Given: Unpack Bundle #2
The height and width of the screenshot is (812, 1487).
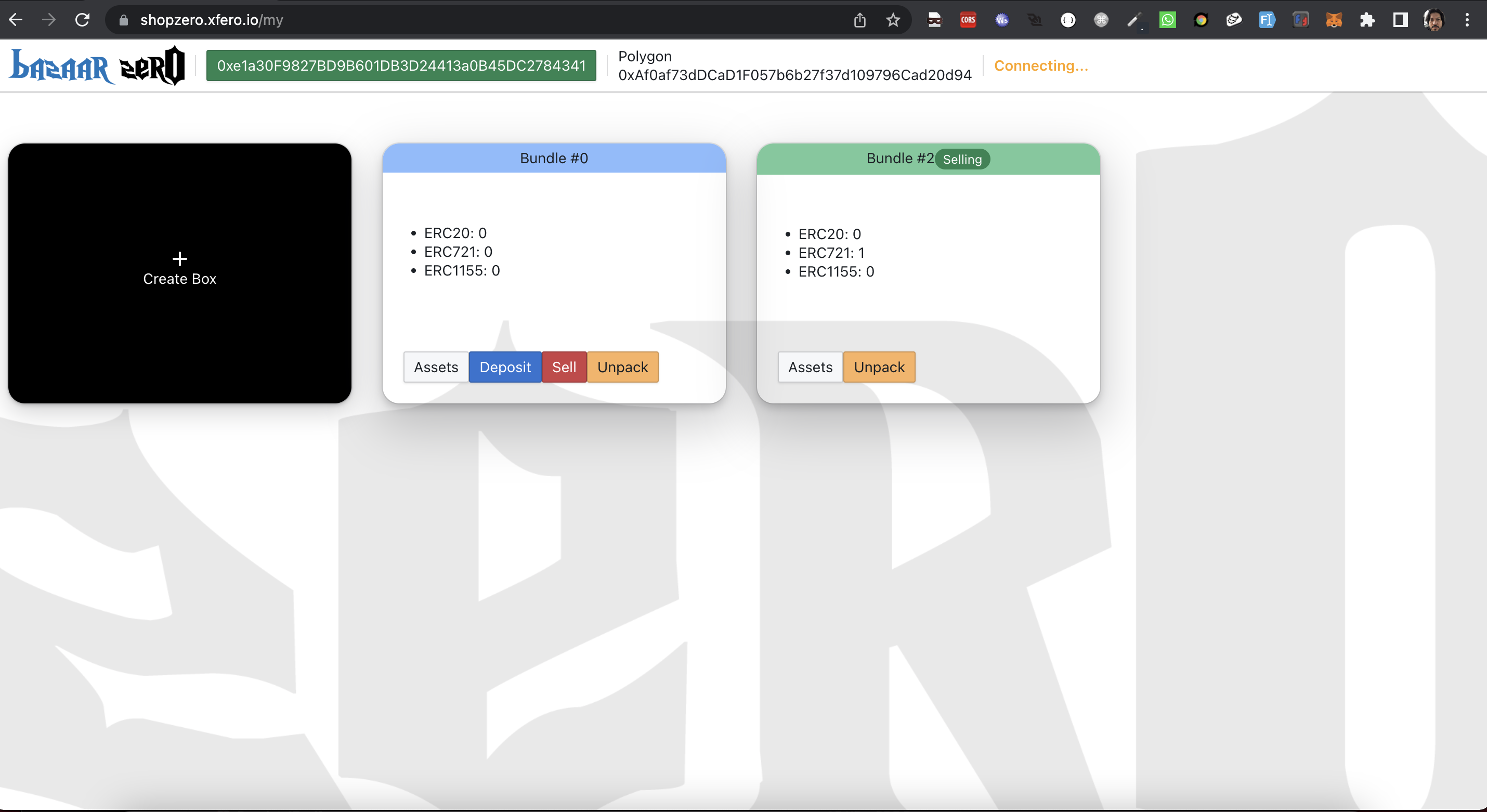Looking at the screenshot, I should (879, 367).
